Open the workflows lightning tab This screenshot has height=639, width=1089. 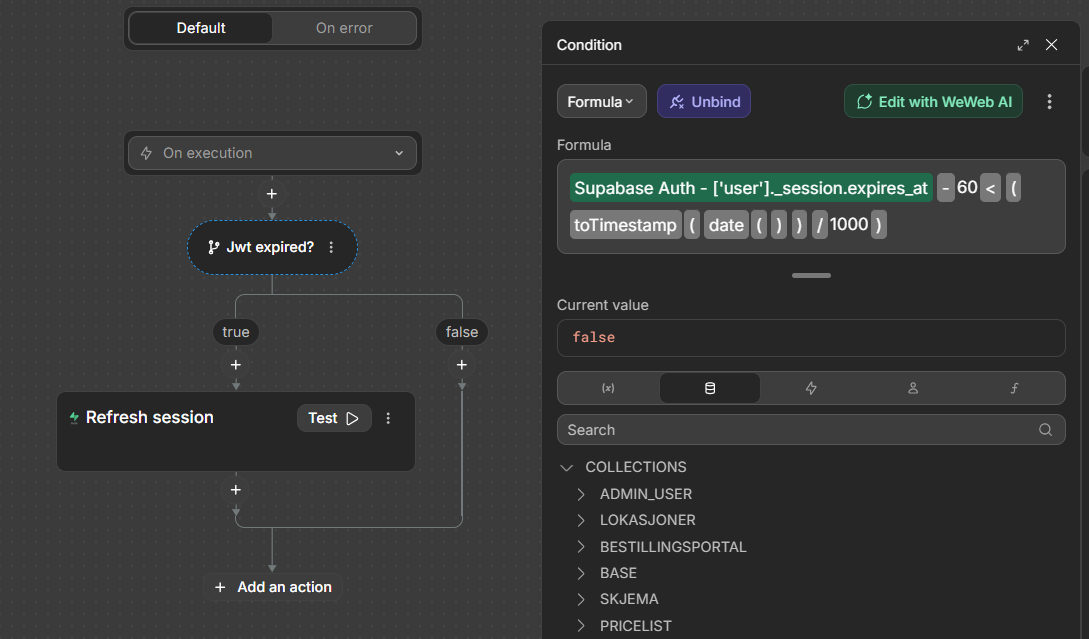[x=811, y=388]
